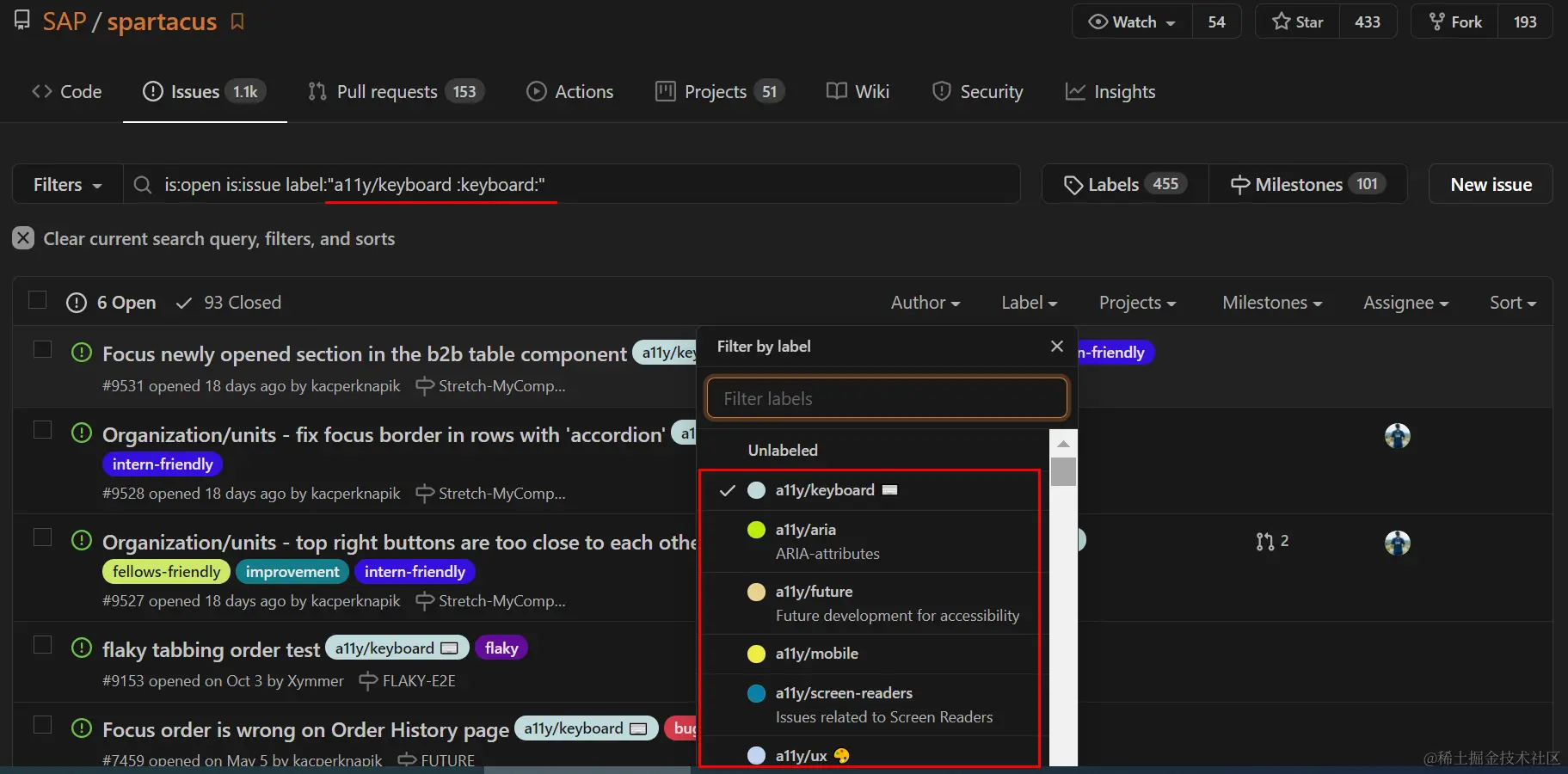Open the Pull requests tab
Viewport: 1568px width, 774px height.
coord(396,91)
